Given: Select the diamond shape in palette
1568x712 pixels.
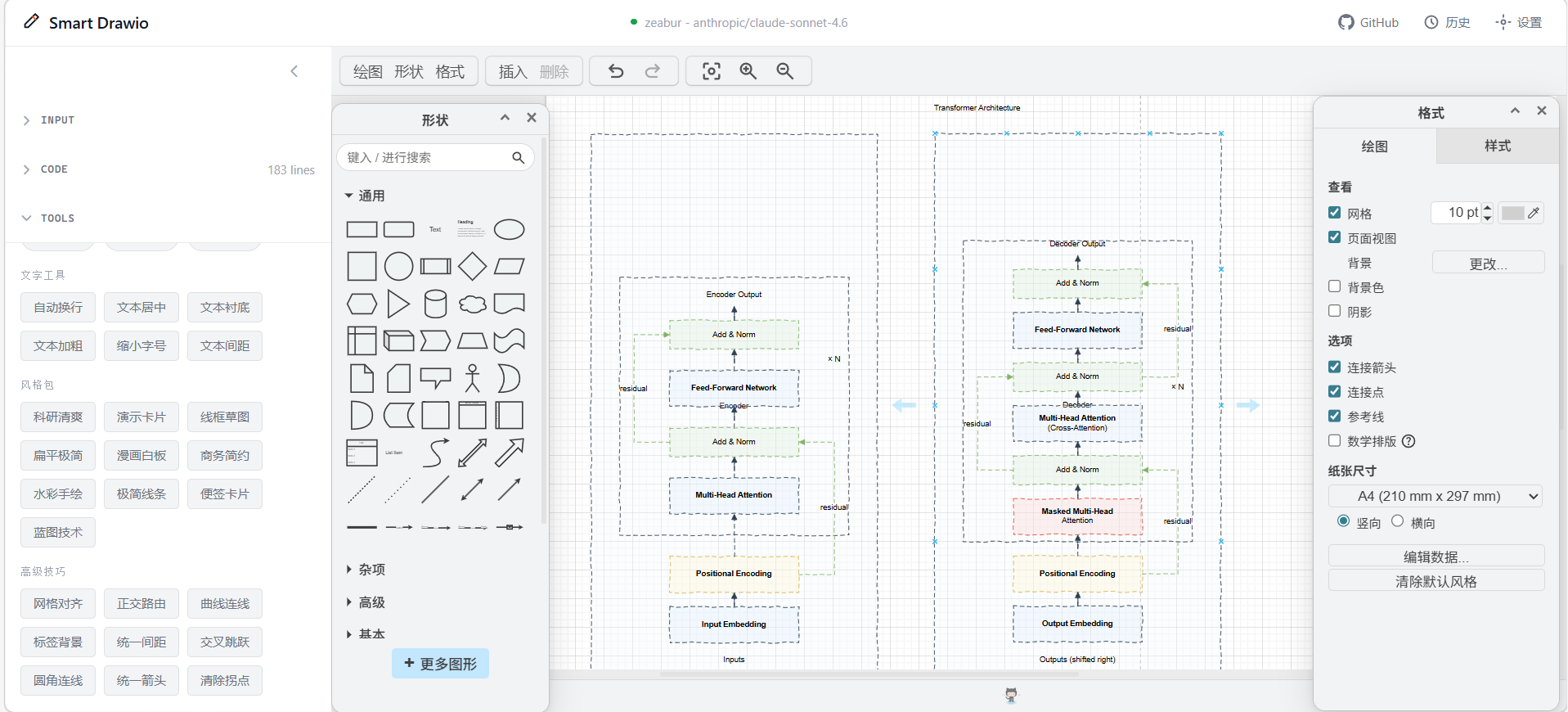Looking at the screenshot, I should point(472,266).
